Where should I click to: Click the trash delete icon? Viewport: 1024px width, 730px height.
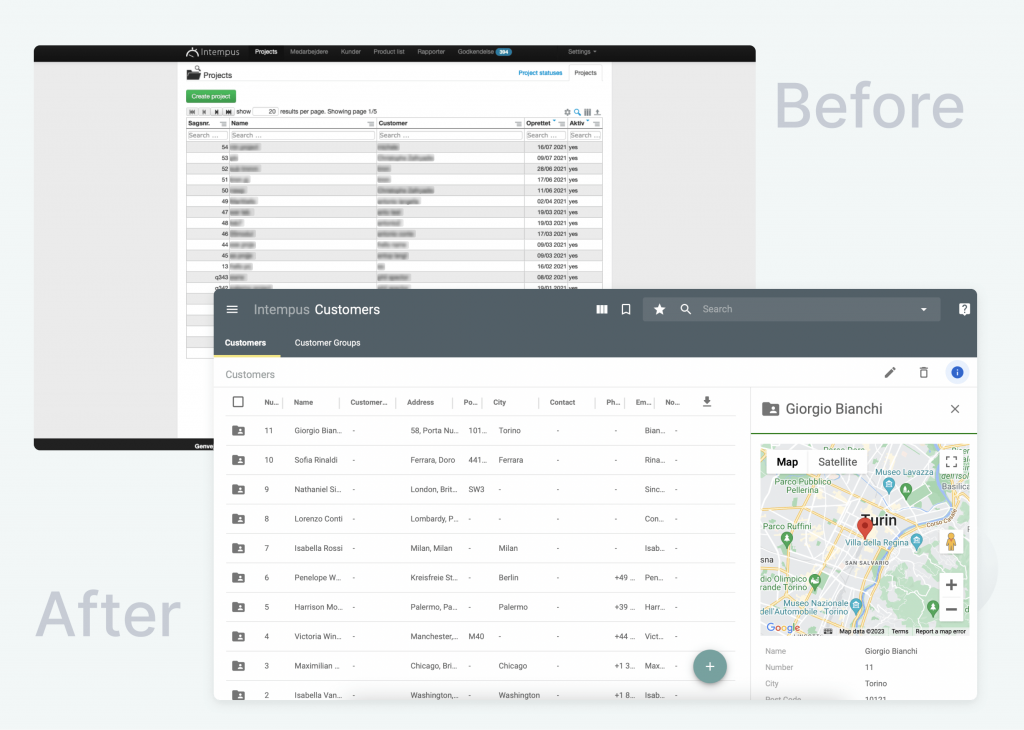coord(924,373)
